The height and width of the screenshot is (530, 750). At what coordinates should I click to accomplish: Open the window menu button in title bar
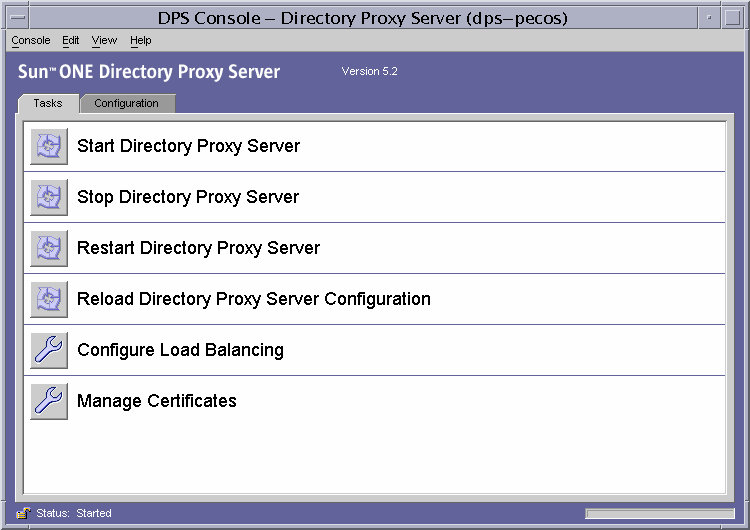[x=18, y=18]
